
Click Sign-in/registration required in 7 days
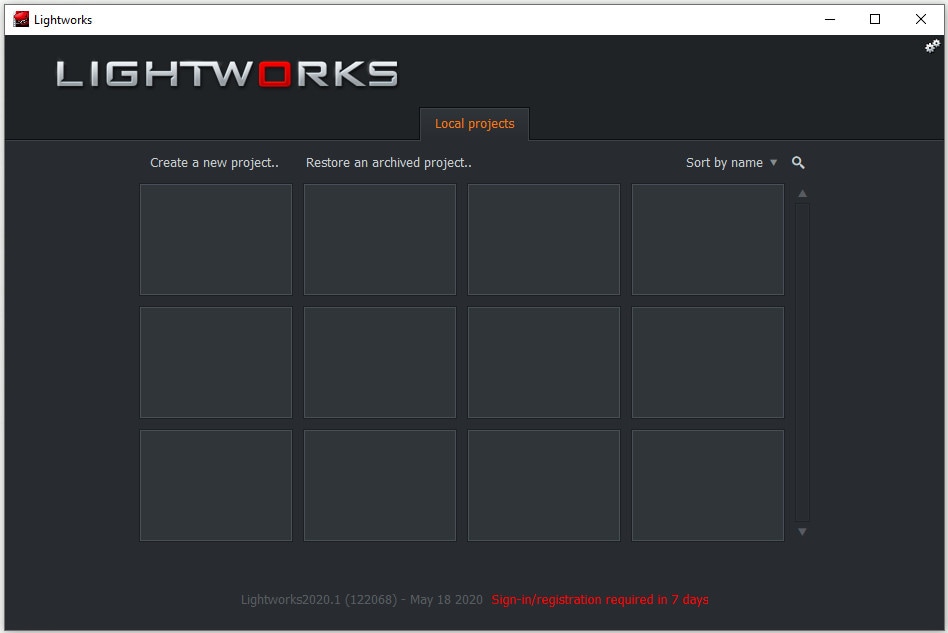tap(600, 600)
